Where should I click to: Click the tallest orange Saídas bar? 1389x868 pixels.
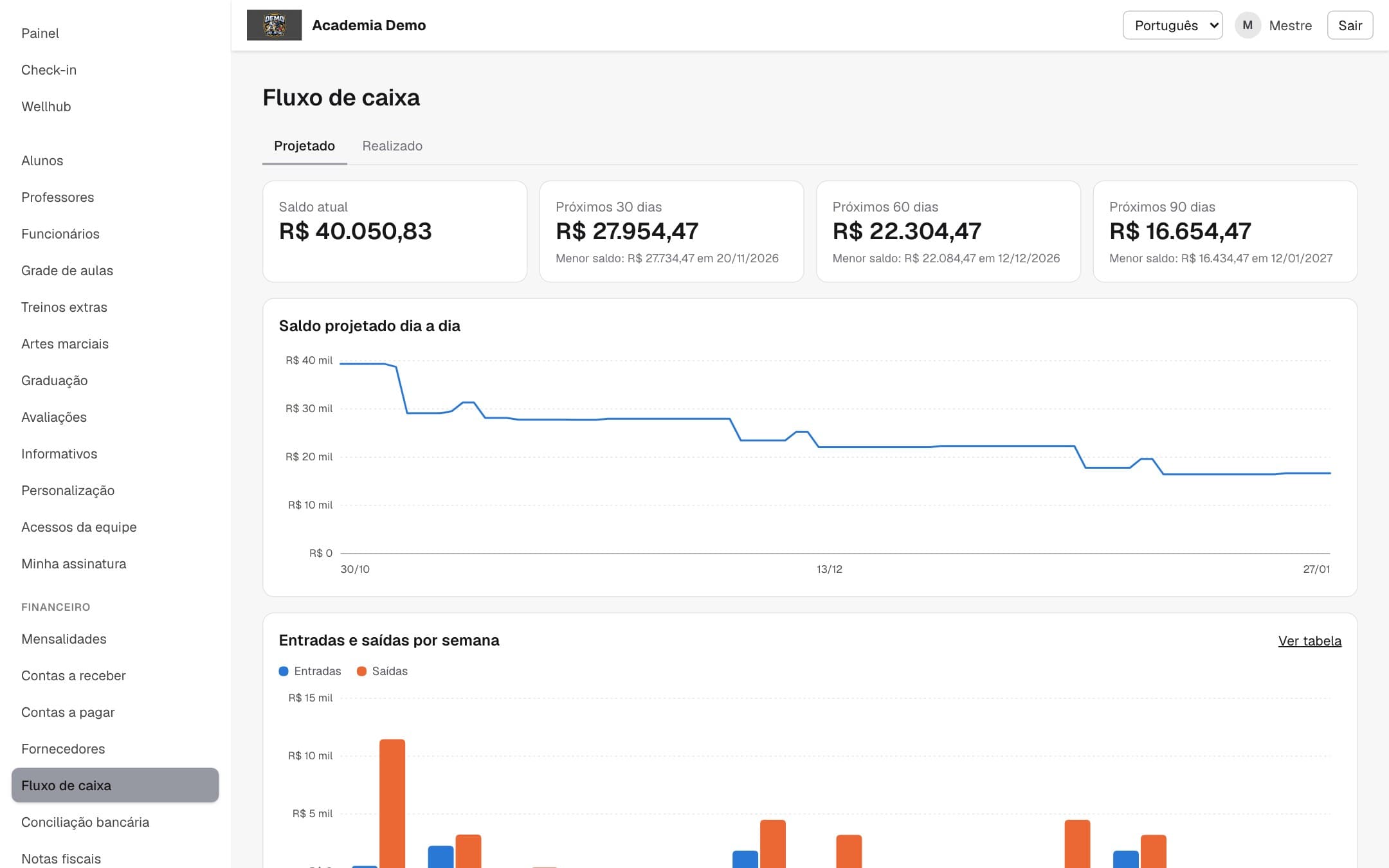(x=392, y=804)
